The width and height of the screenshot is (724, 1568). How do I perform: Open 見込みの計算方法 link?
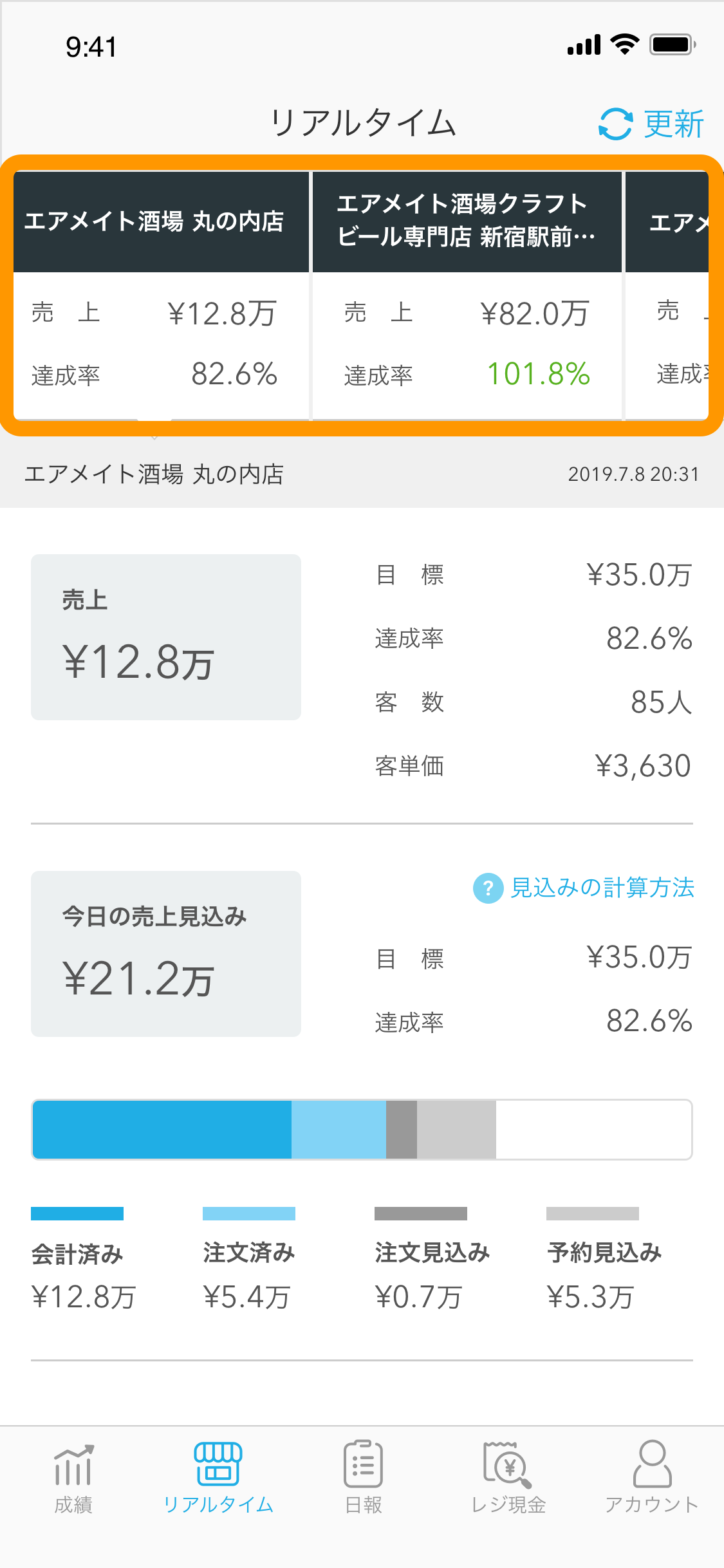(602, 888)
